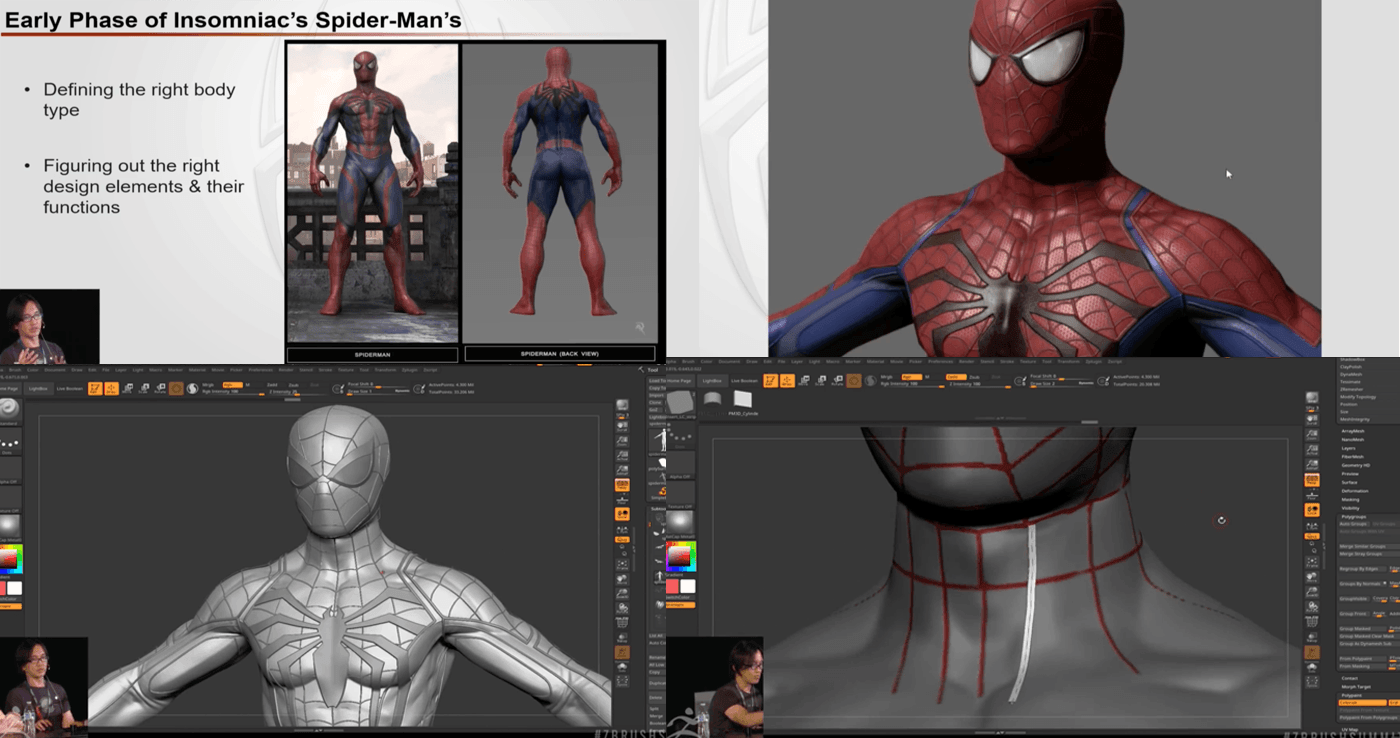Open Zplugin menu in right ZBrush window
This screenshot has width=1400, height=738.
[1093, 361]
